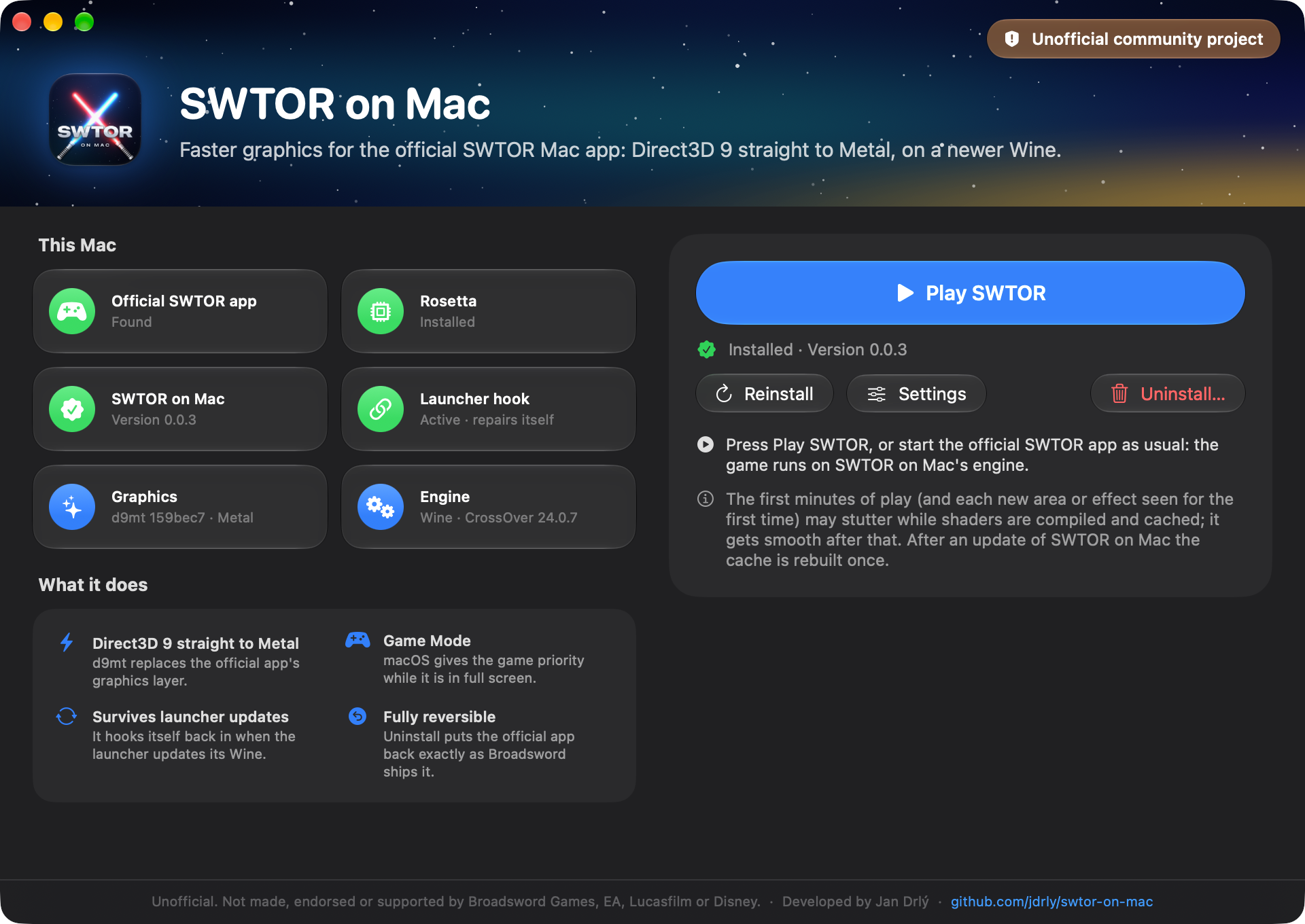Click the play circle icon beside Press Play SWTOR

(706, 444)
